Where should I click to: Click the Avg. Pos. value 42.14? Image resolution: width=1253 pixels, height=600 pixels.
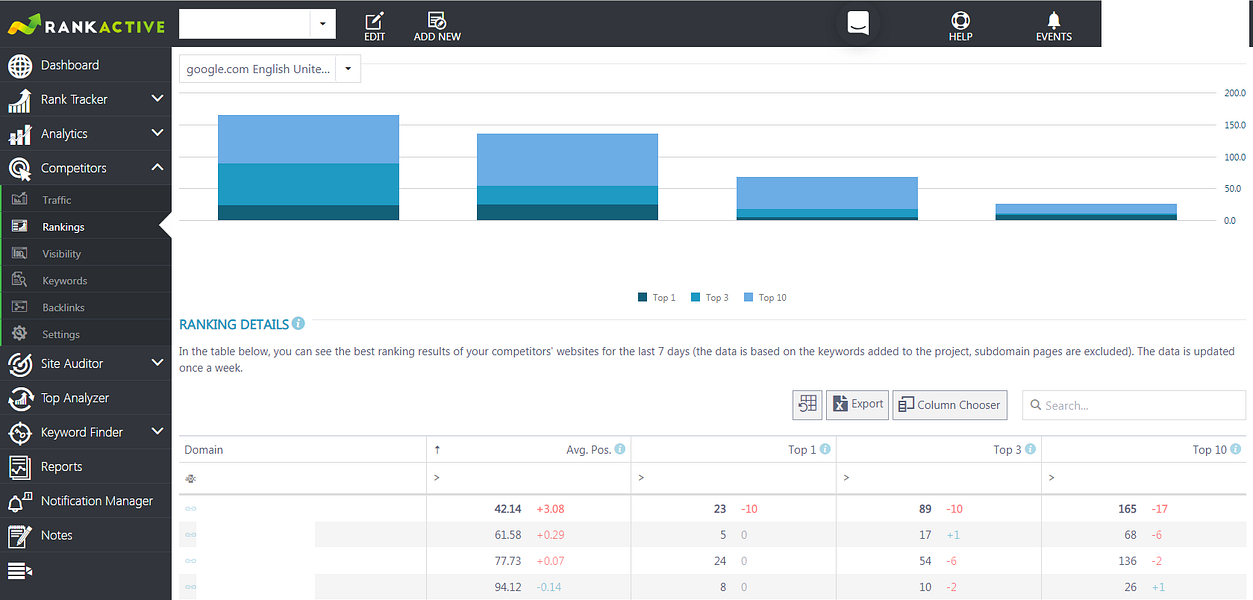(x=508, y=509)
